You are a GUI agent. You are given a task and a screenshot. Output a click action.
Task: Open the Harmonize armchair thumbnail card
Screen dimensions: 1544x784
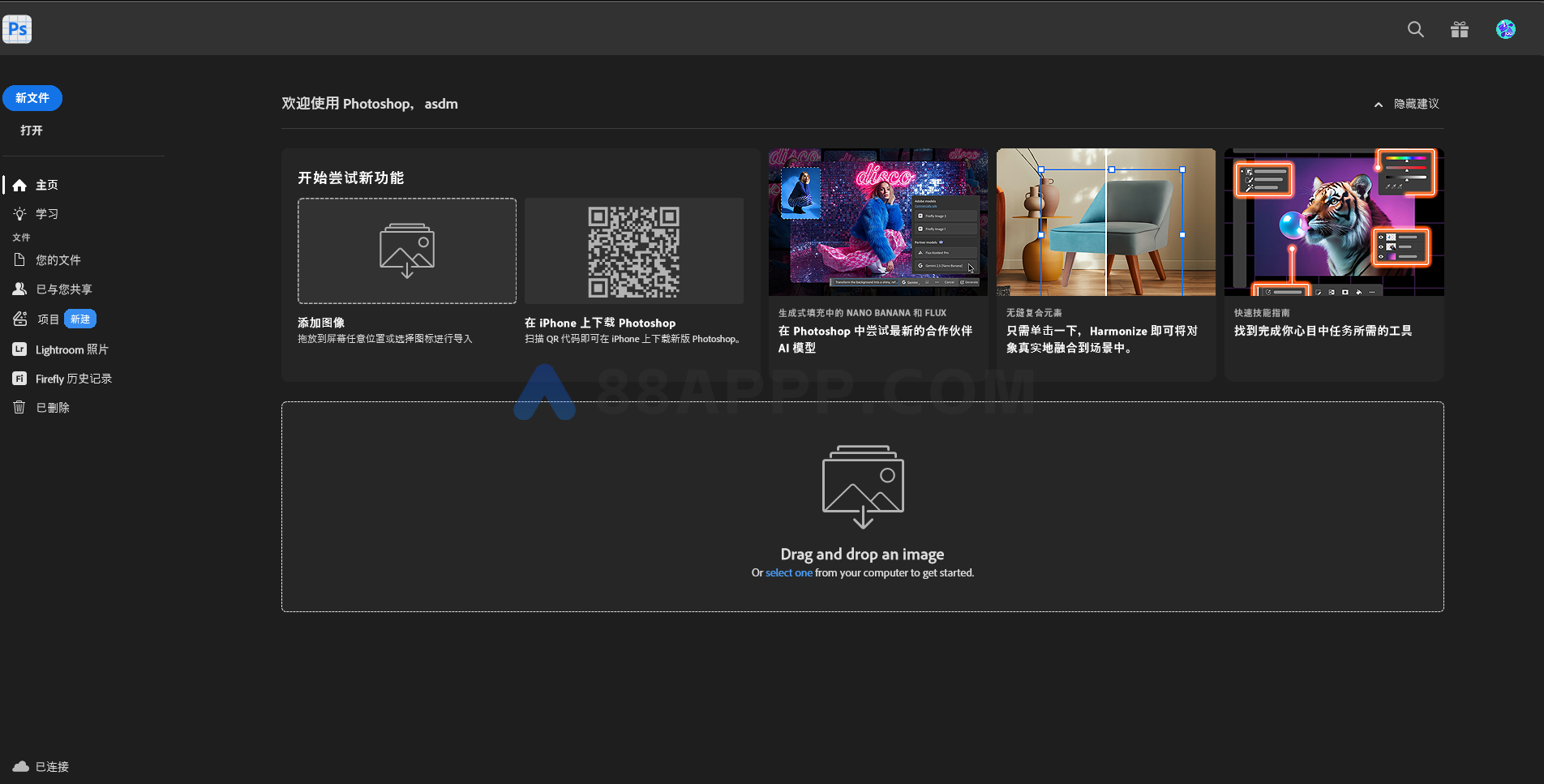pos(1105,222)
